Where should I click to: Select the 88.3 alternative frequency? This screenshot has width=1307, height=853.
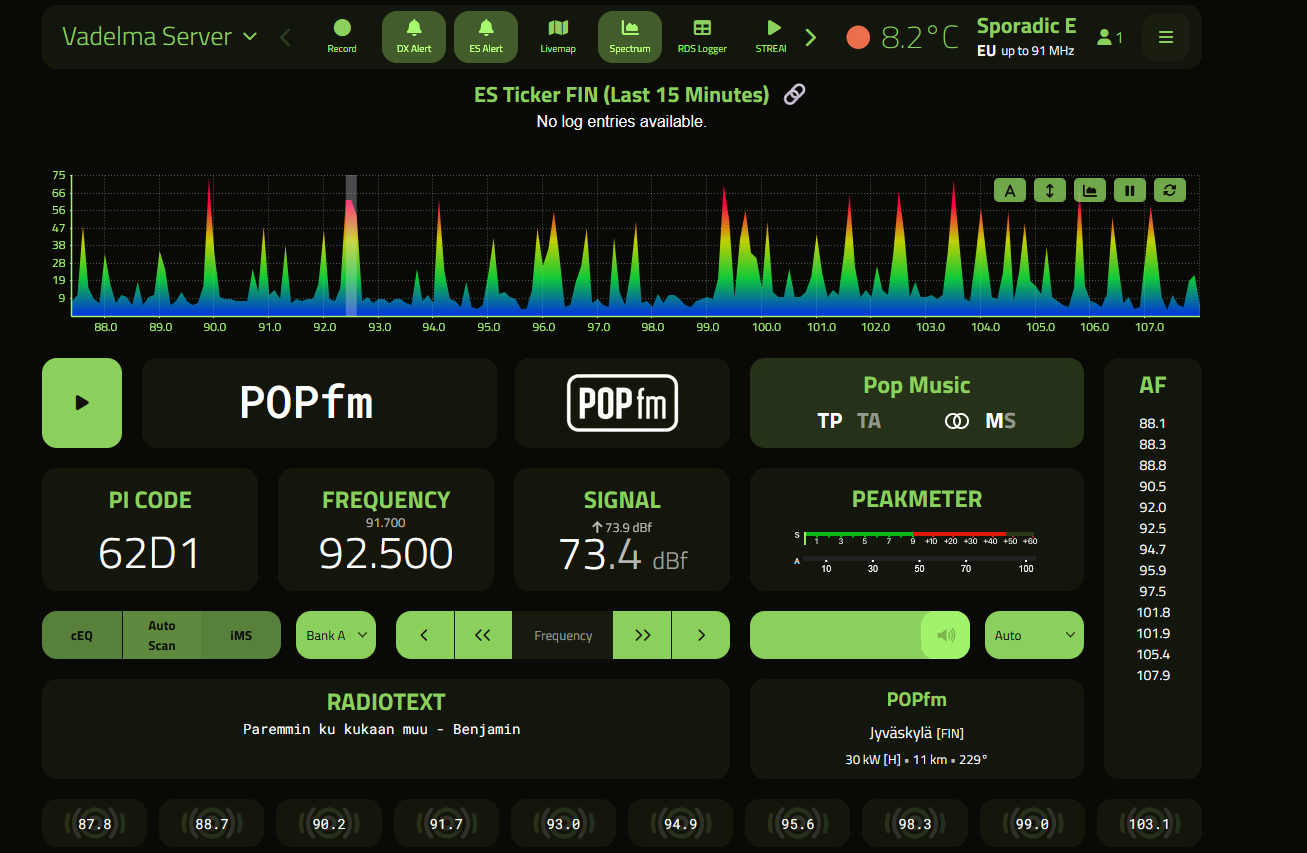(x=1152, y=444)
